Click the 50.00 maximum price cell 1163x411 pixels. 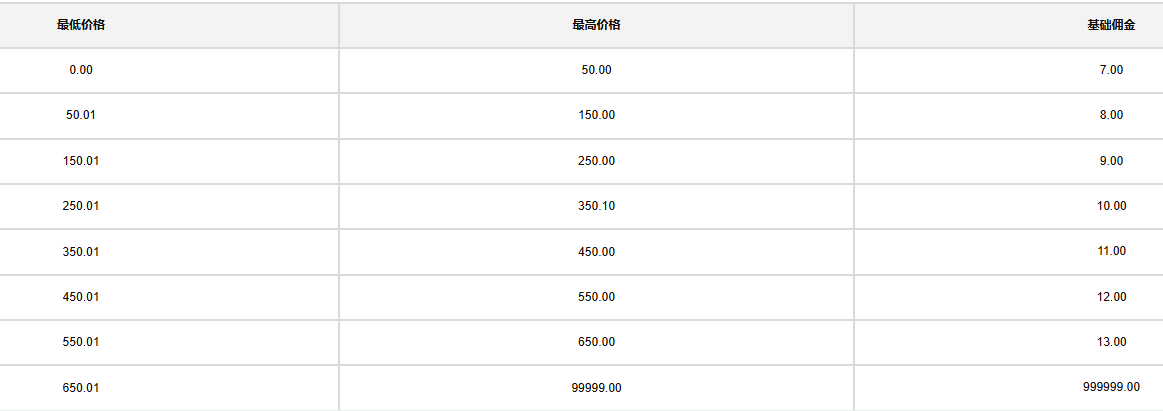pos(596,70)
